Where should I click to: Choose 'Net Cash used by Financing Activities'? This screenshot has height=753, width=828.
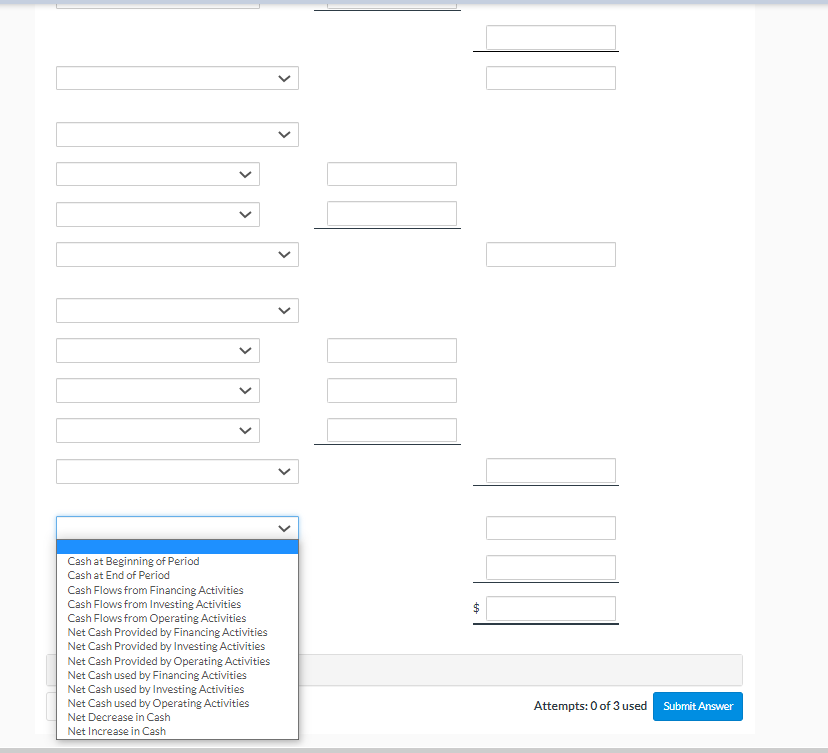coord(177,675)
